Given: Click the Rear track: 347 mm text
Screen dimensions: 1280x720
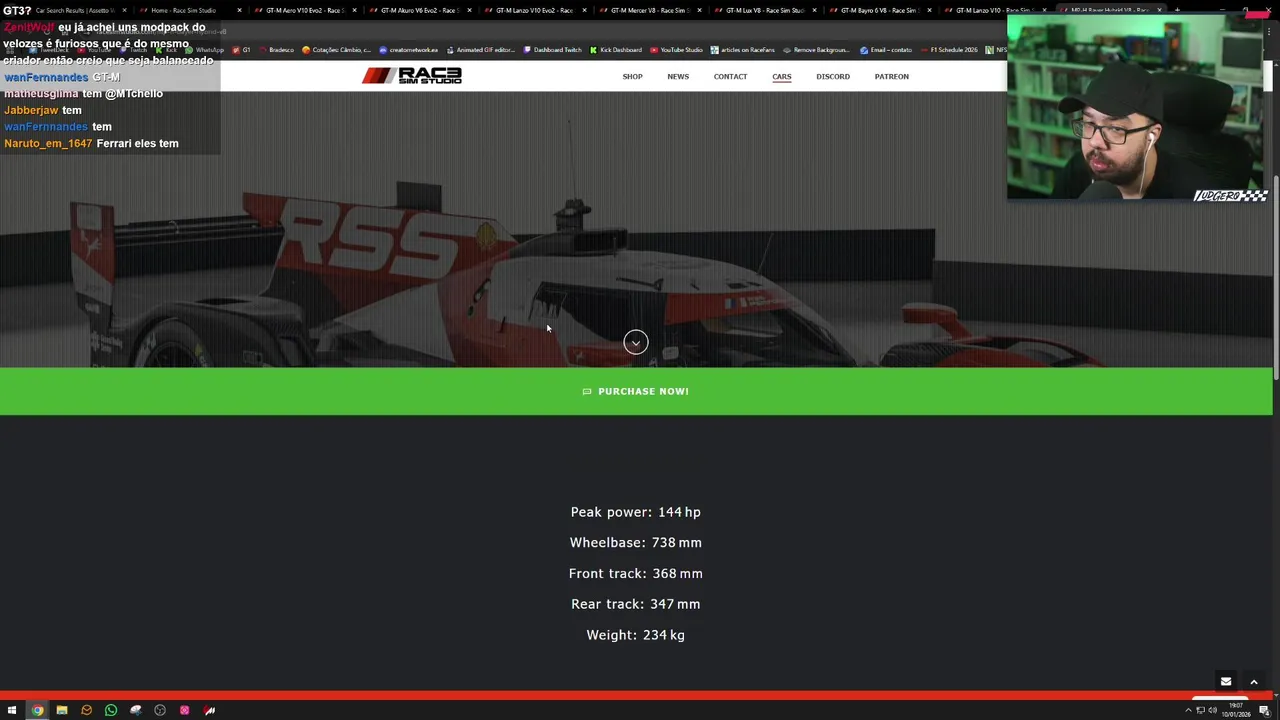Looking at the screenshot, I should pos(636,604).
